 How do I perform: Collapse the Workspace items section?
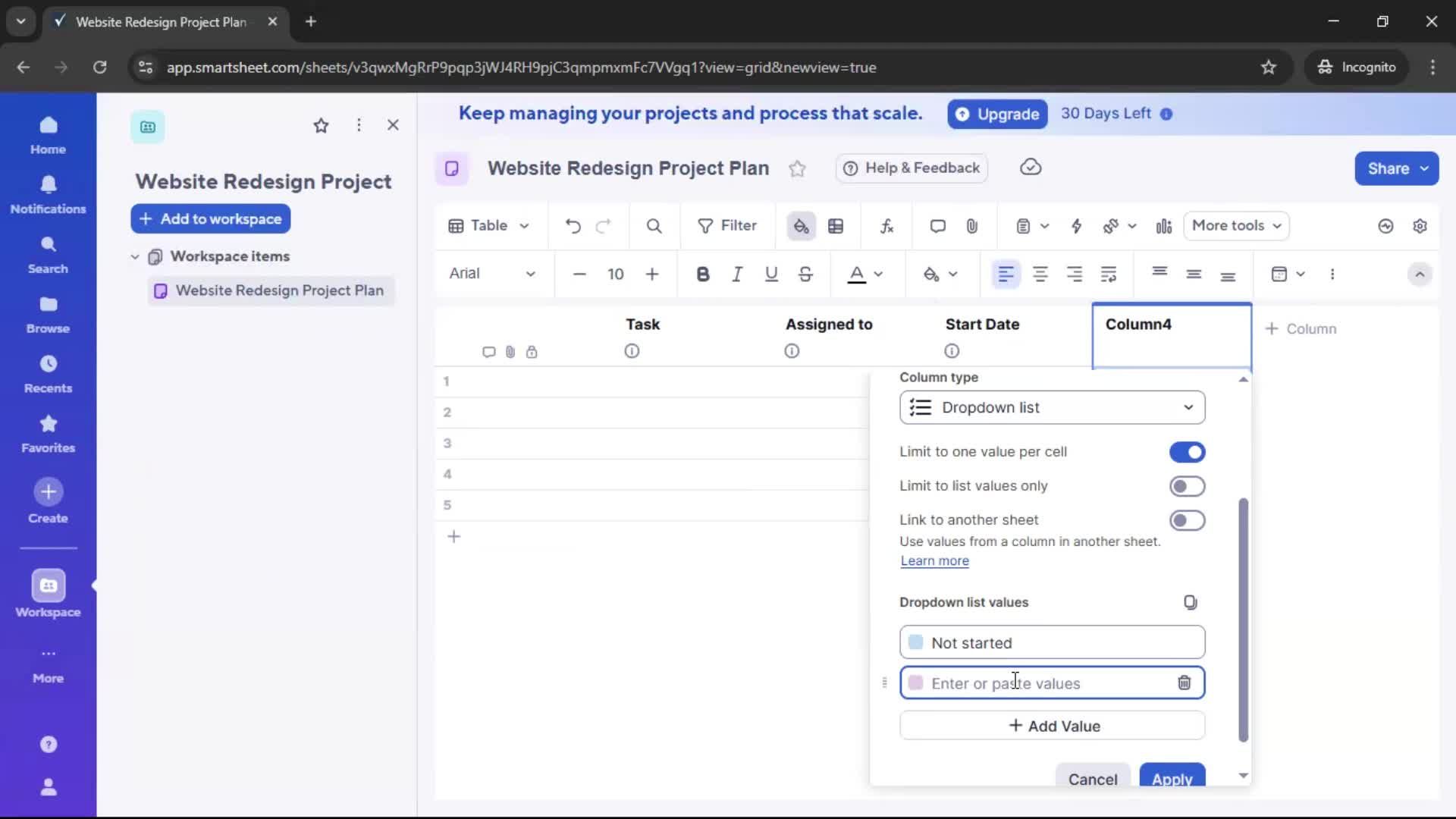coord(135,256)
